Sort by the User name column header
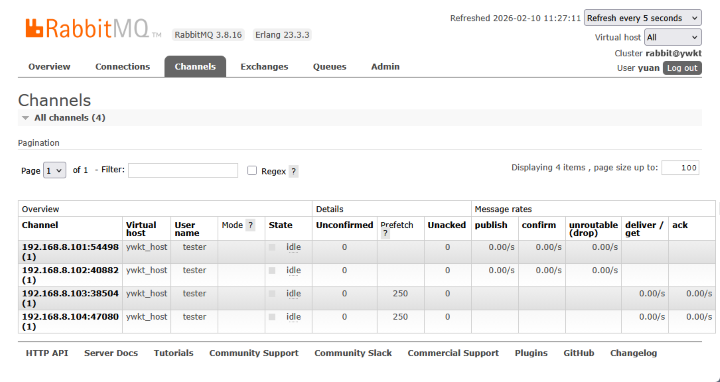The width and height of the screenshot is (720, 382). pos(187,229)
